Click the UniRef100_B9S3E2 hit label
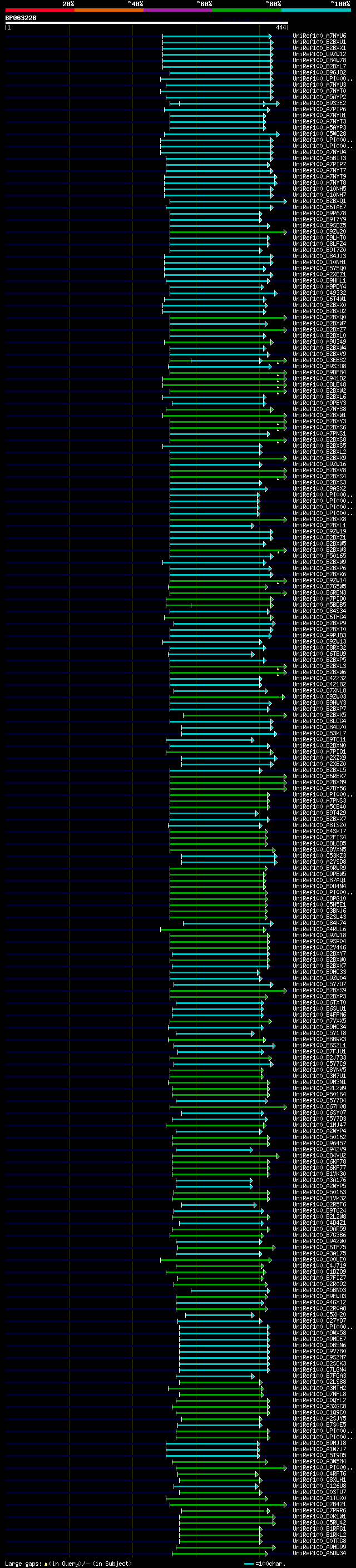This screenshot has height=1568, width=356. [319, 103]
